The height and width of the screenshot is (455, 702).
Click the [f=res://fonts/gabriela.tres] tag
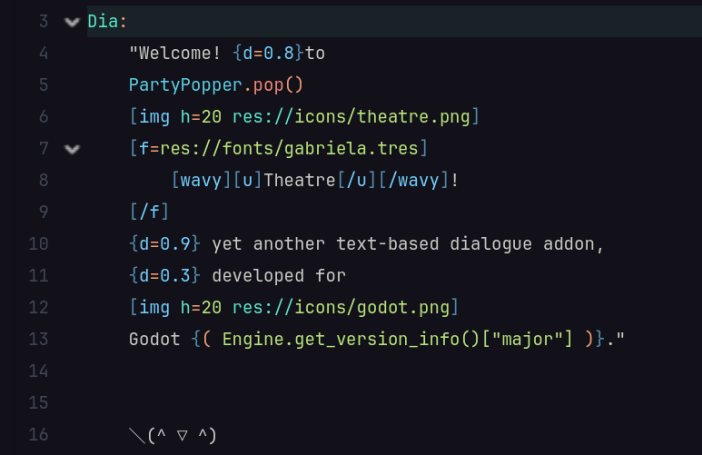278,148
